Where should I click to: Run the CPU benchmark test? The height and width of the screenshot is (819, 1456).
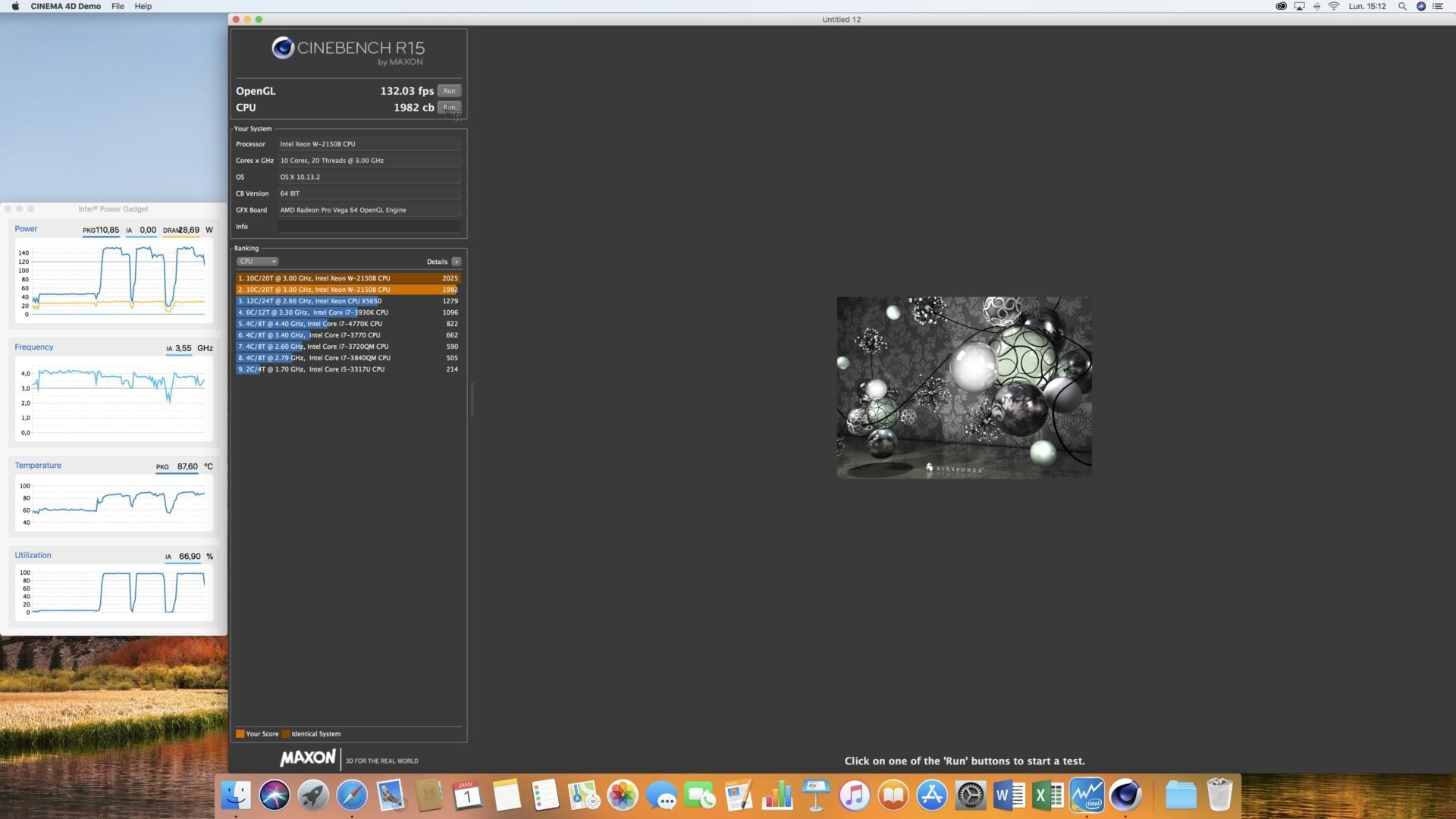point(449,107)
